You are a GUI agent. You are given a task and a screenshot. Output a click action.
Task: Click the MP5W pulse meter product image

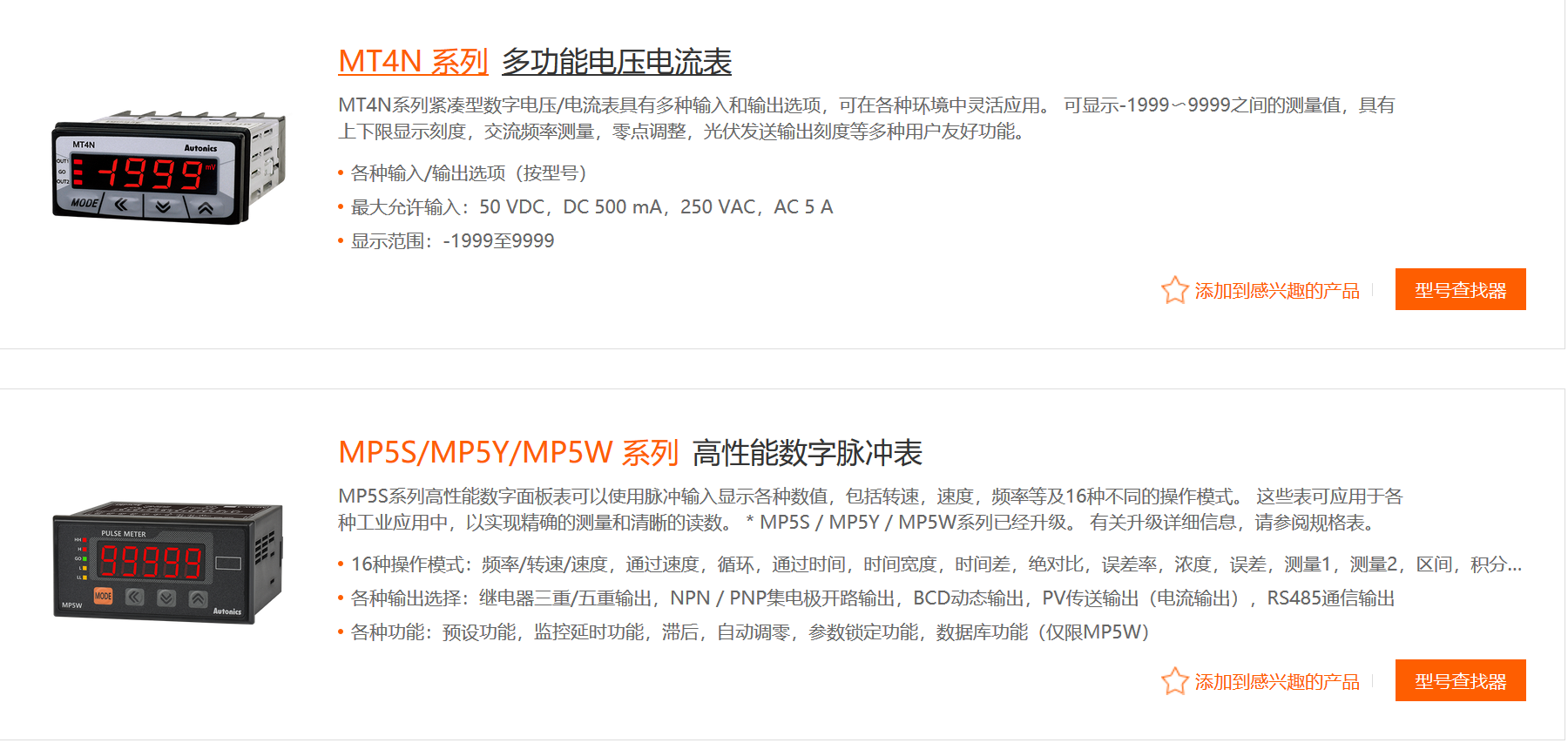tap(168, 562)
